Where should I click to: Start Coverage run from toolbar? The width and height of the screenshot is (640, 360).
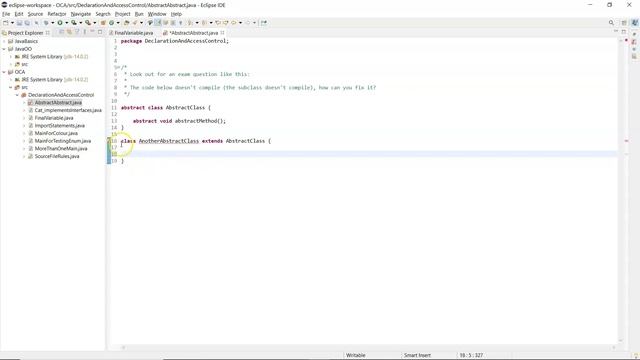point(73,23)
